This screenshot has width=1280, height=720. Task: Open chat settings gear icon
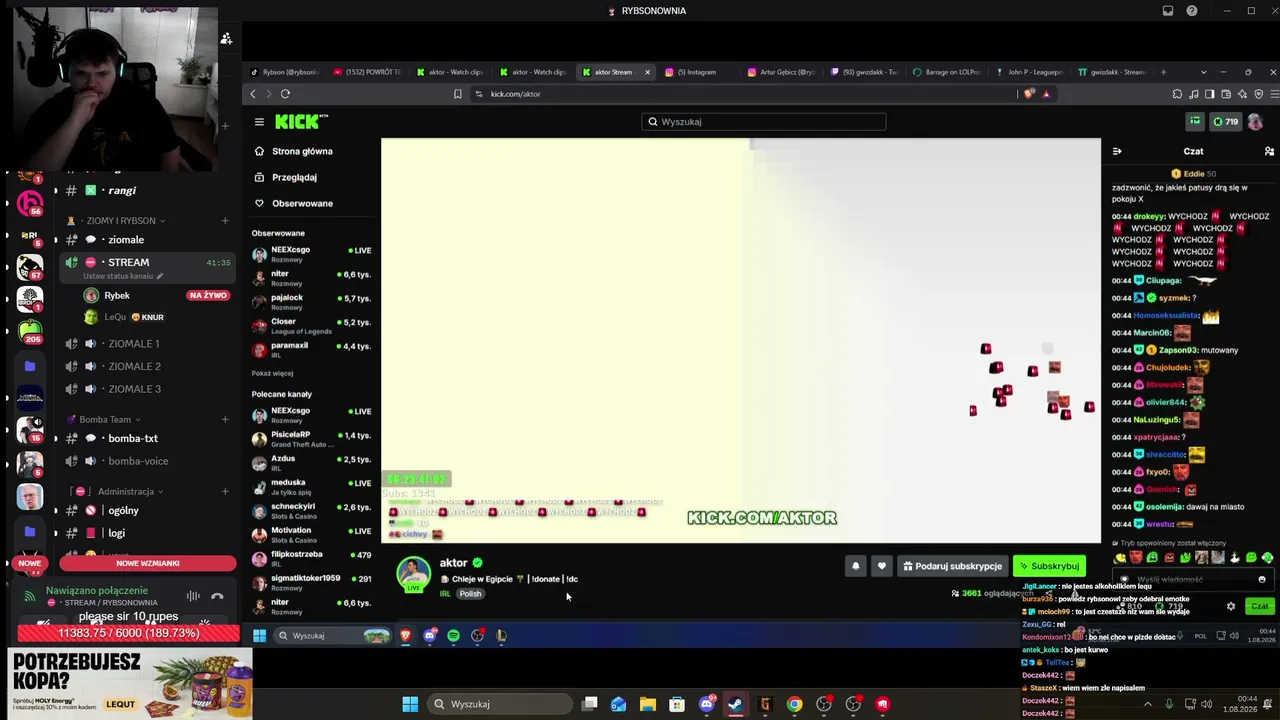[x=1231, y=606]
